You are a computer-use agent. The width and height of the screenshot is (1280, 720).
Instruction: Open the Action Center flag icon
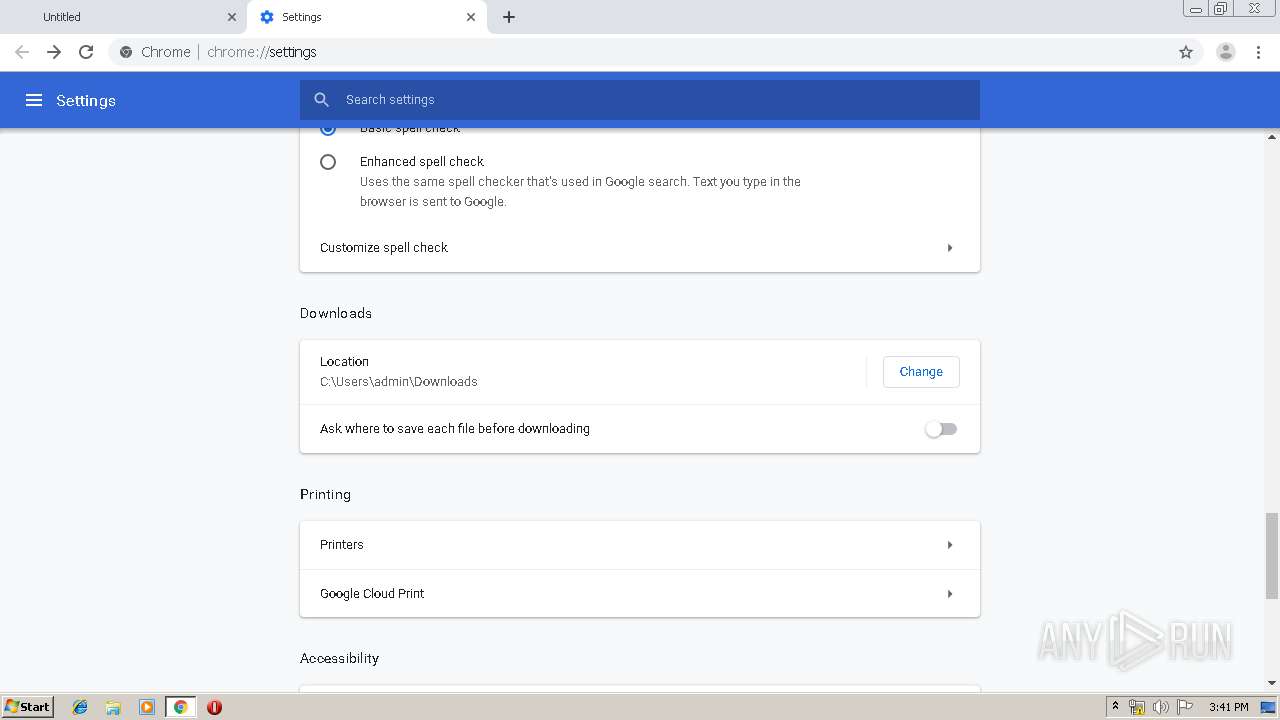click(x=1185, y=707)
